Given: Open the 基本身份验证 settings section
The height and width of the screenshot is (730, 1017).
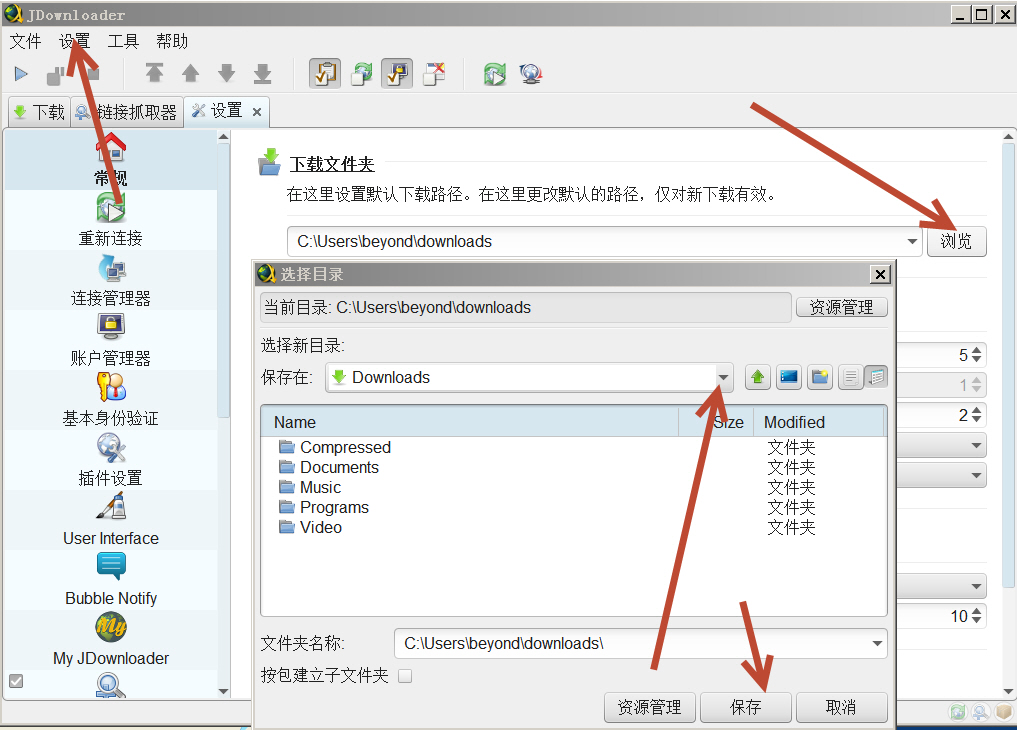Looking at the screenshot, I should pos(111,400).
